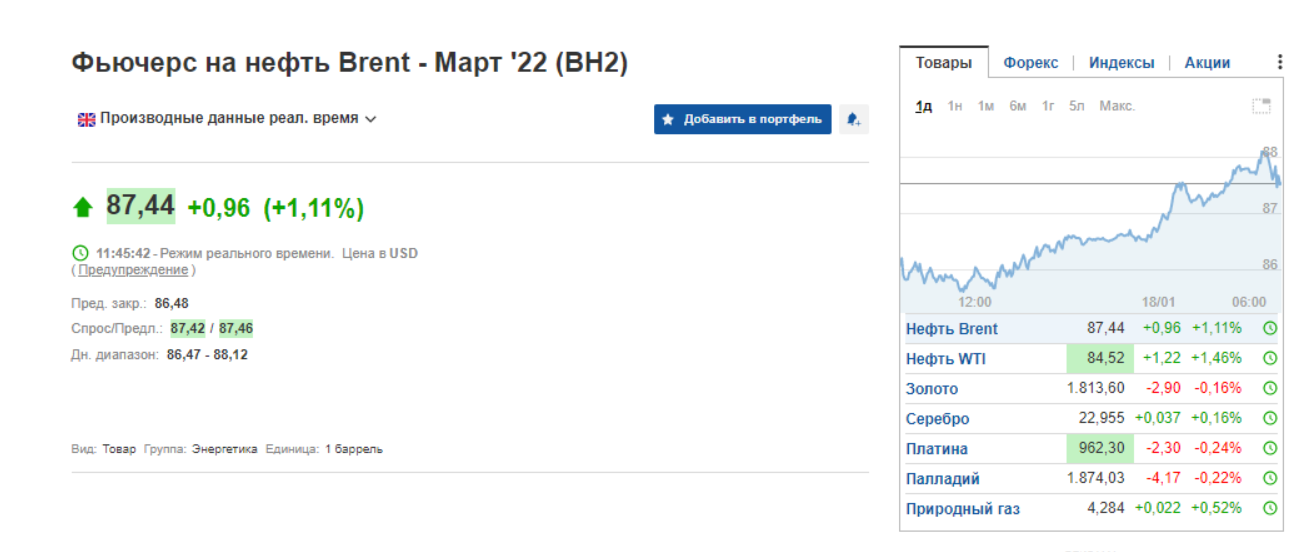Click the clock icon in the Brent row

click(1270, 329)
